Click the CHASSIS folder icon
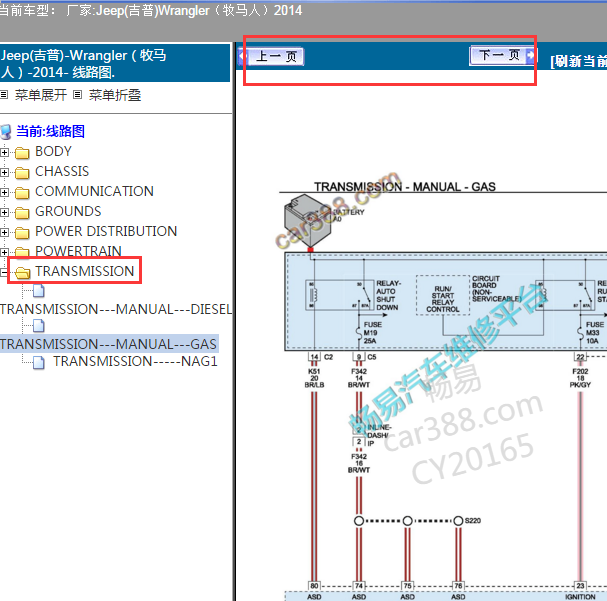Screen dimensions: 607x601 [22, 173]
